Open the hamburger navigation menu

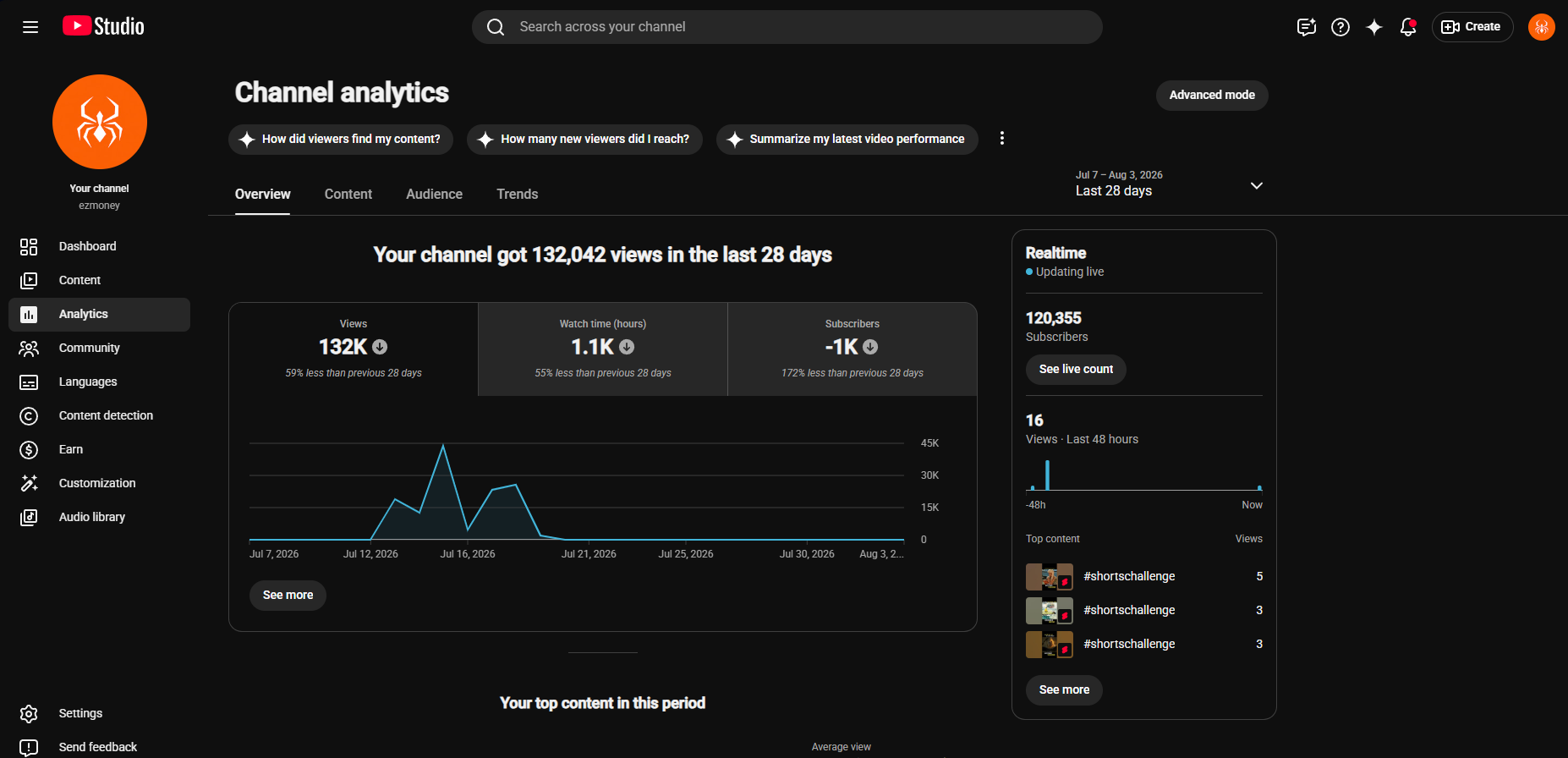point(30,27)
